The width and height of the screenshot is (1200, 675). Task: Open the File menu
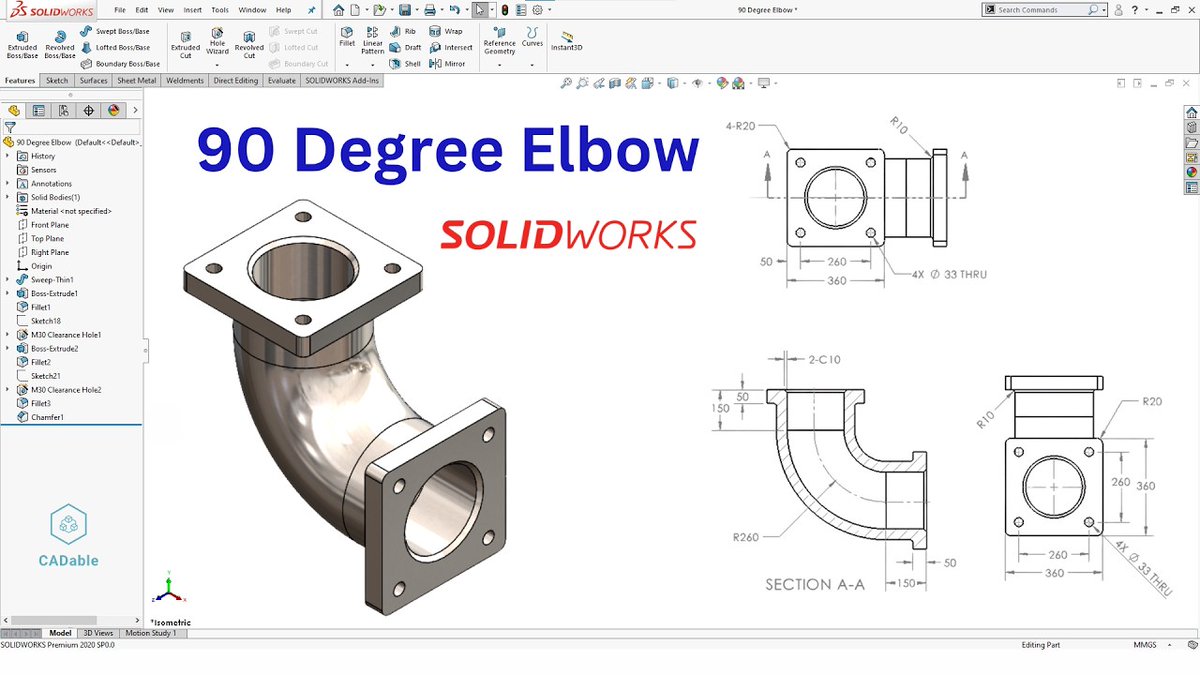(119, 10)
